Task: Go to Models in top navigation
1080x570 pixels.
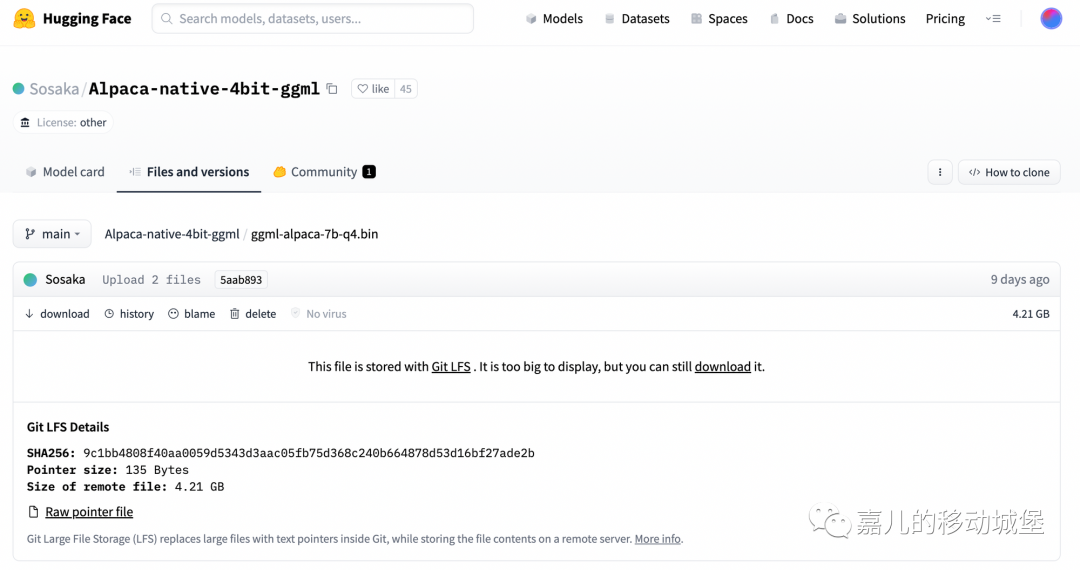Action: coord(554,19)
